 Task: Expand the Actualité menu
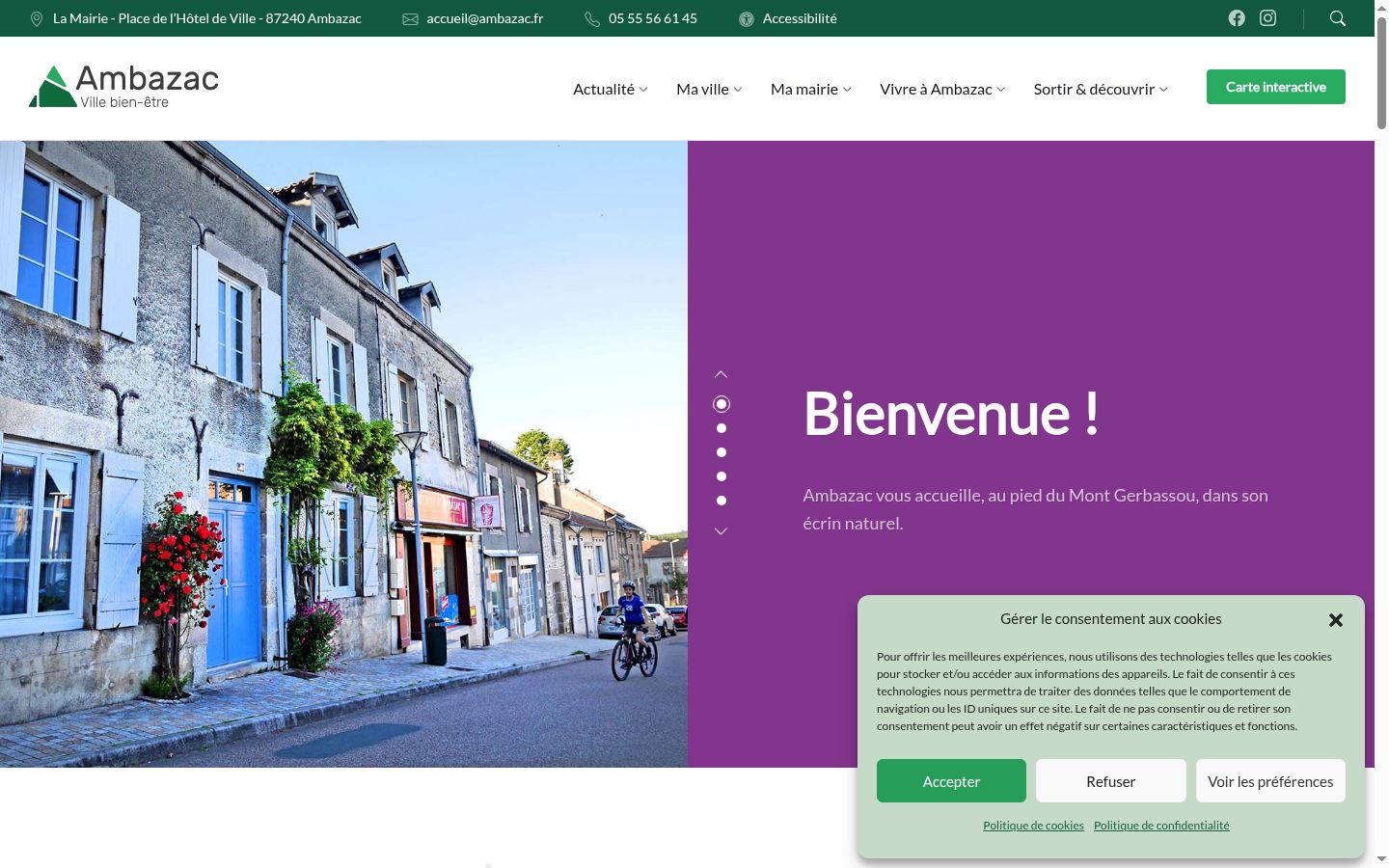point(611,89)
